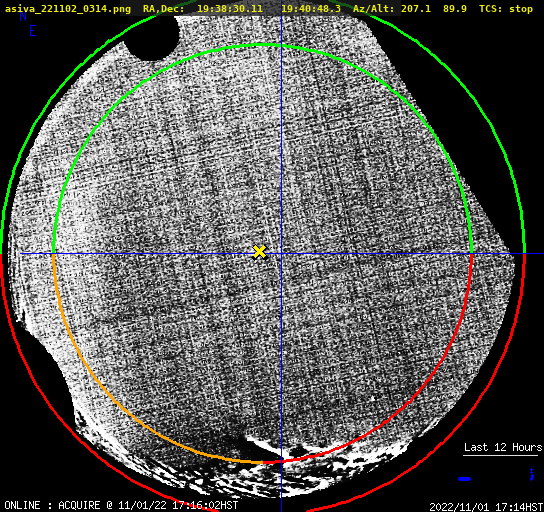
Task: Select the asiva_221102_0314.png filename label
Action: tap(68, 9)
